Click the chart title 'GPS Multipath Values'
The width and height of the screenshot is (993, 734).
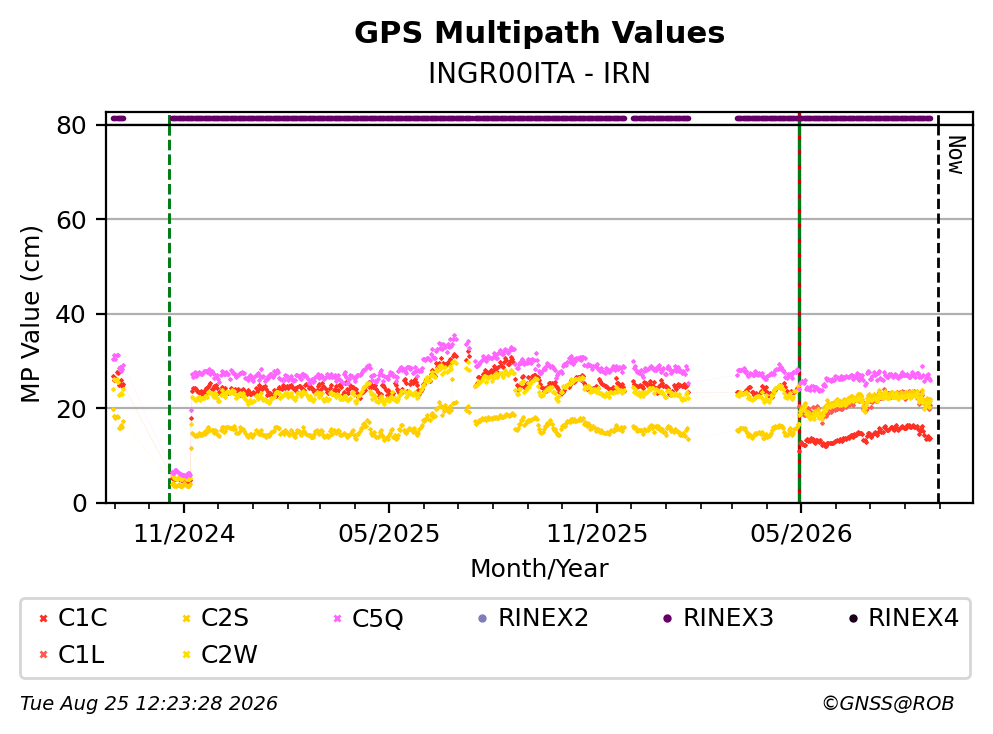pos(539,33)
